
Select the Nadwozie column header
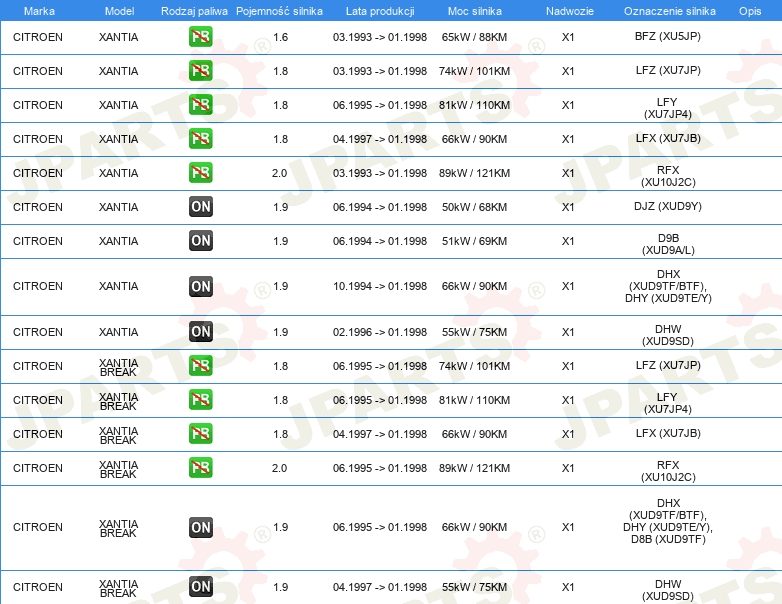(570, 11)
